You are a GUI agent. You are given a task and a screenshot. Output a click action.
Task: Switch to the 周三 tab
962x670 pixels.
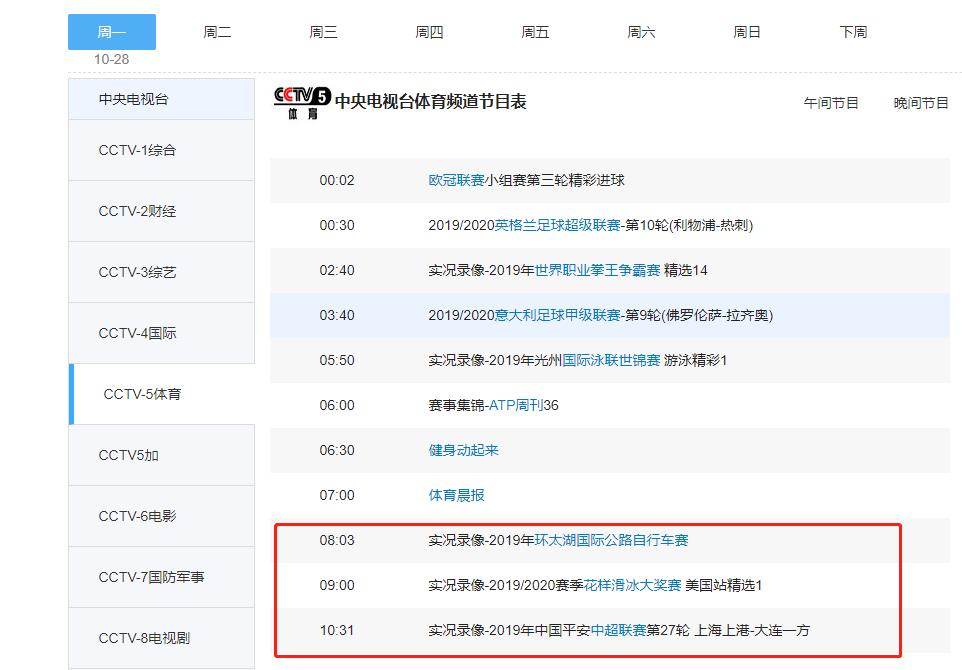pyautogui.click(x=326, y=31)
